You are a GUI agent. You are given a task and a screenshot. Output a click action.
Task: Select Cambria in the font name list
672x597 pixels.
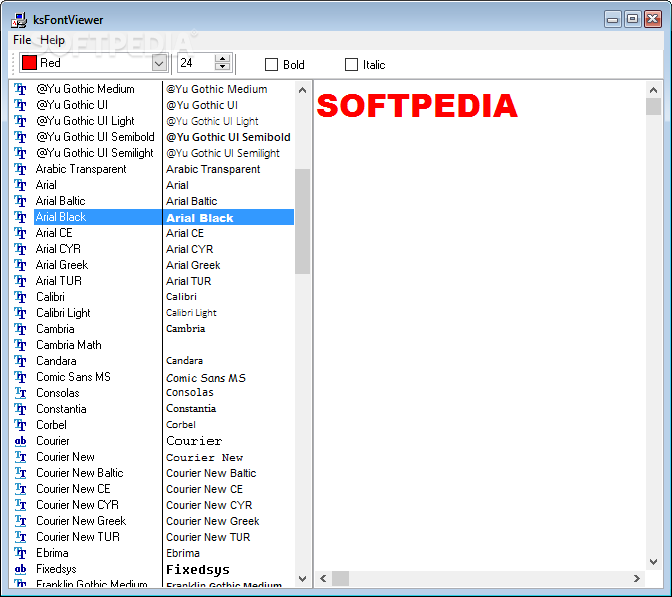coord(55,329)
